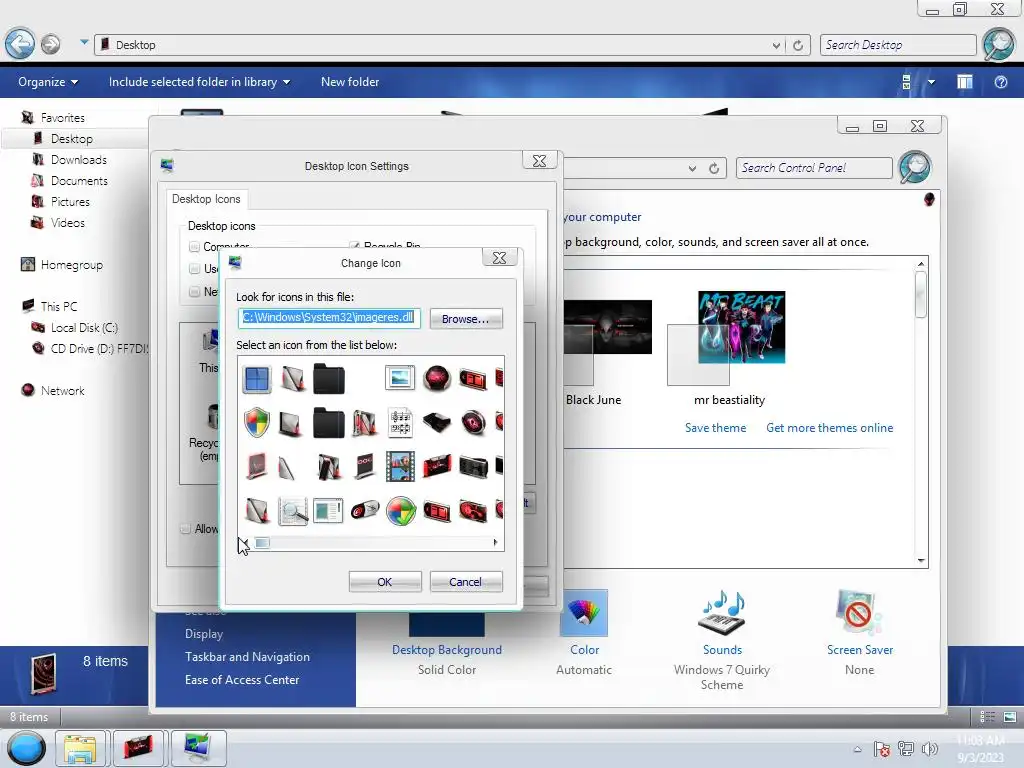Click New folder in Explorer toolbar
Viewport: 1024px width, 768px height.
click(349, 82)
